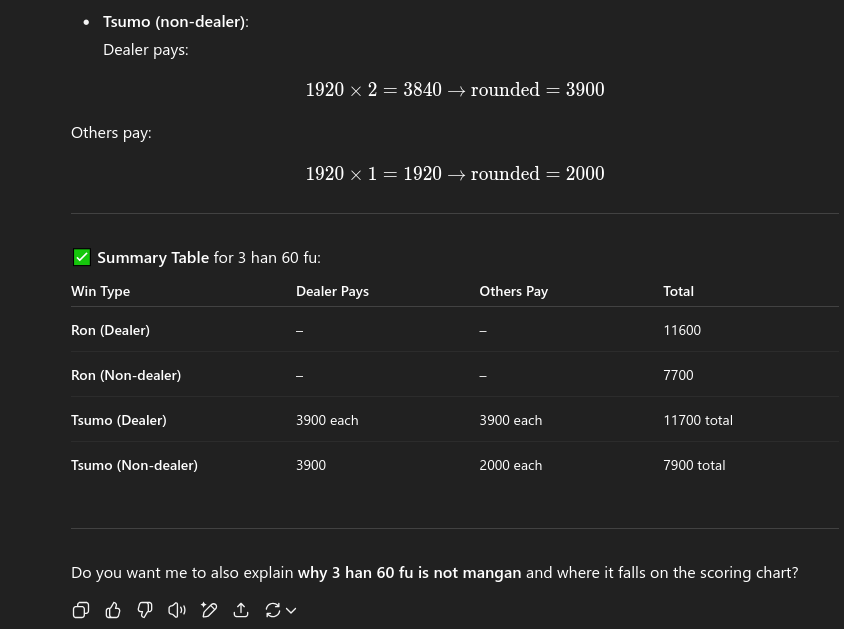This screenshot has height=629, width=844.
Task: Select the 'Others Pay' column header
Action: point(514,291)
